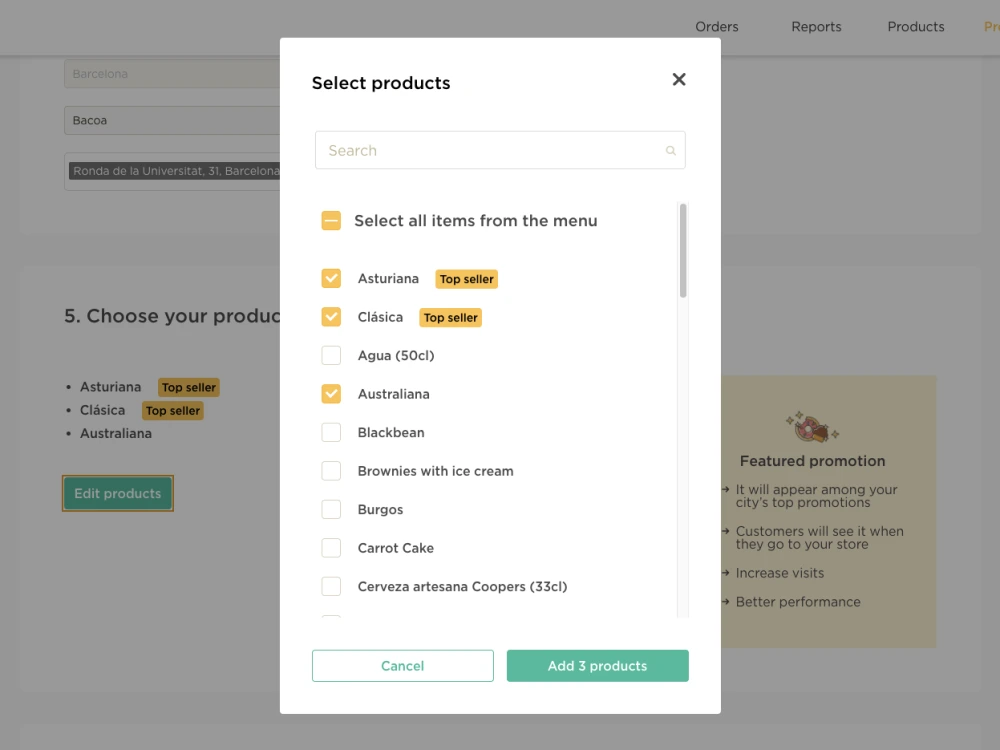This screenshot has height=750, width=1000.
Task: Open the Products tab
Action: click(916, 27)
